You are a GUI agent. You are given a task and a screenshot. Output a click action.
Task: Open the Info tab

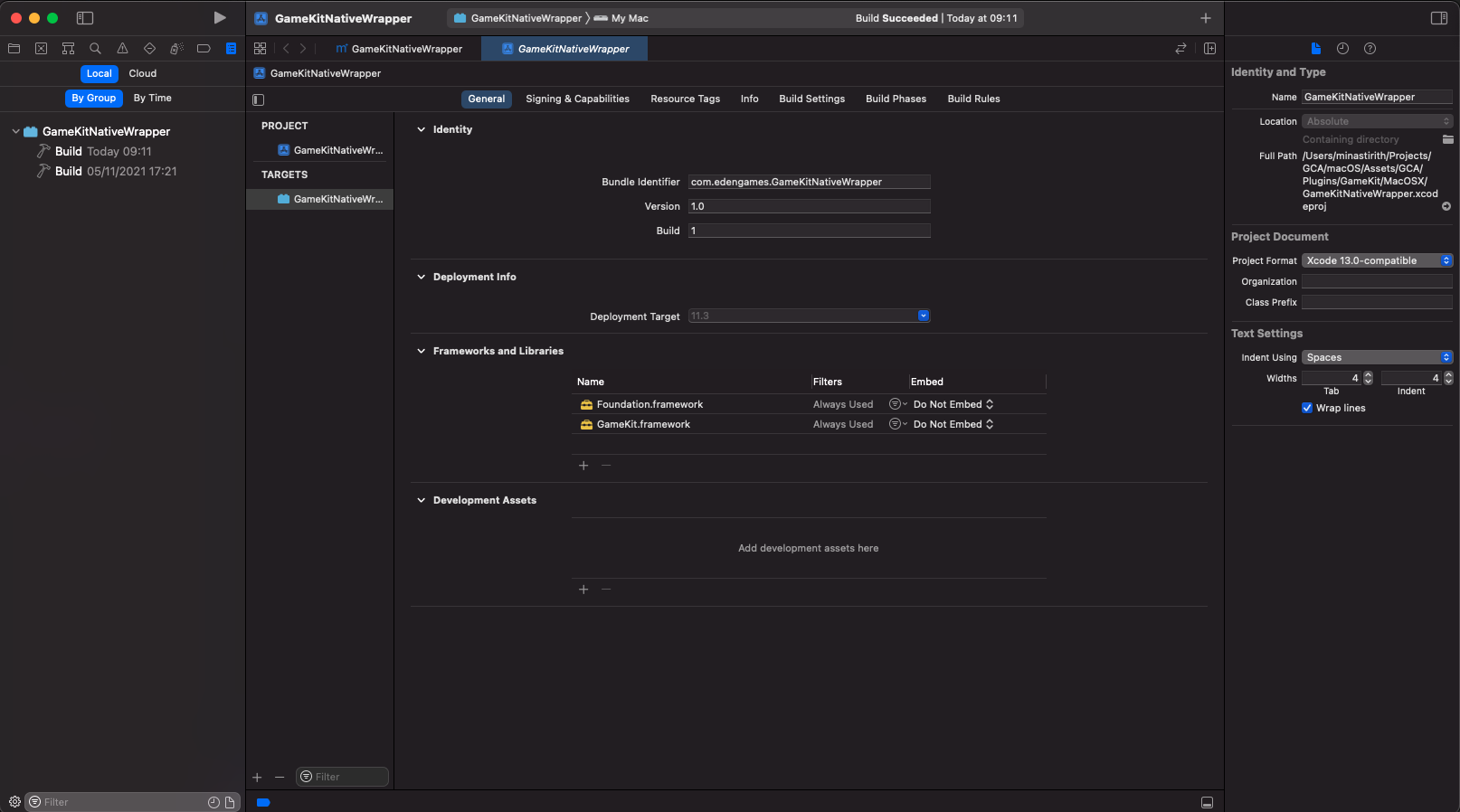point(750,99)
